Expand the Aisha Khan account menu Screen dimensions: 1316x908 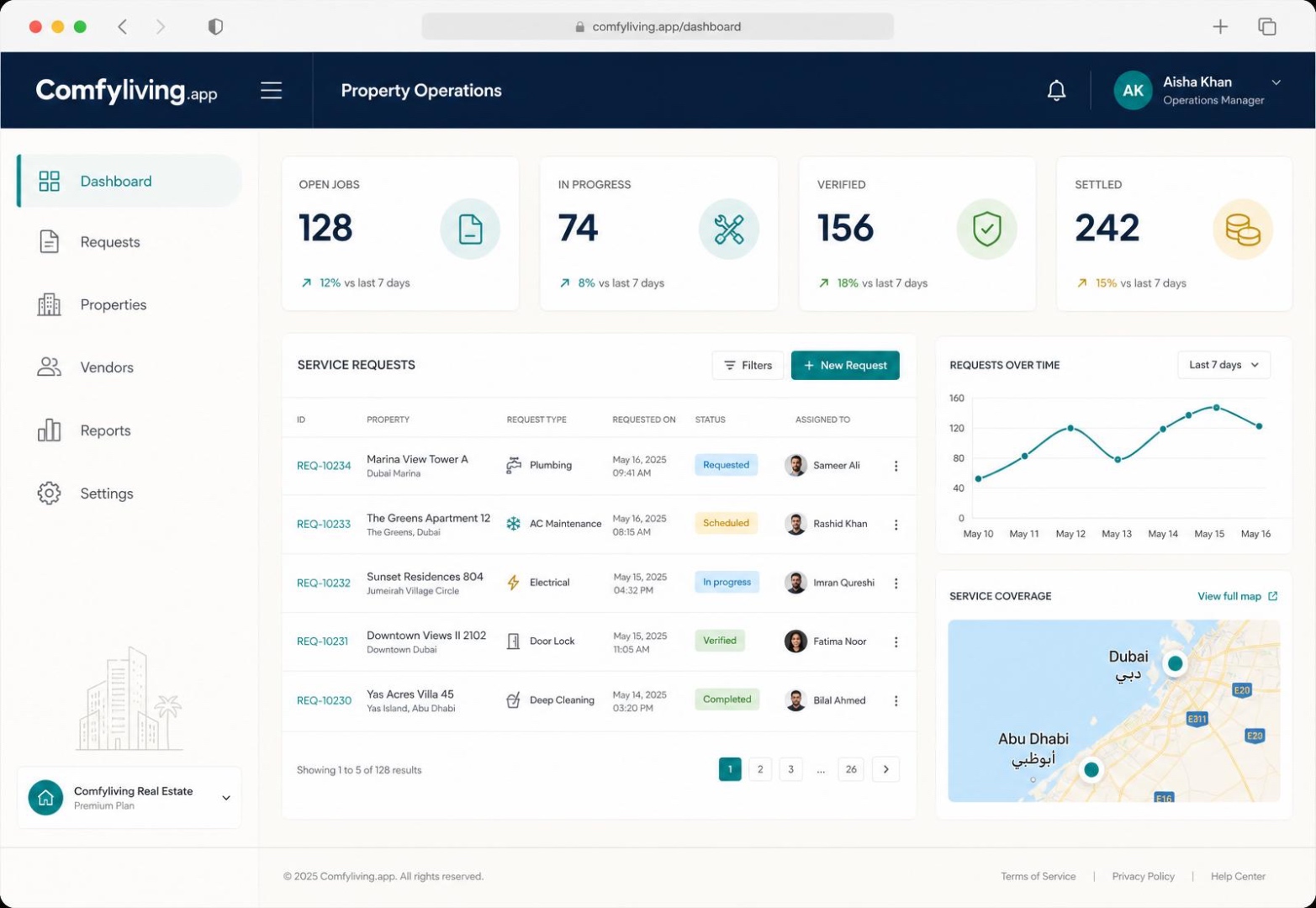1276,82
